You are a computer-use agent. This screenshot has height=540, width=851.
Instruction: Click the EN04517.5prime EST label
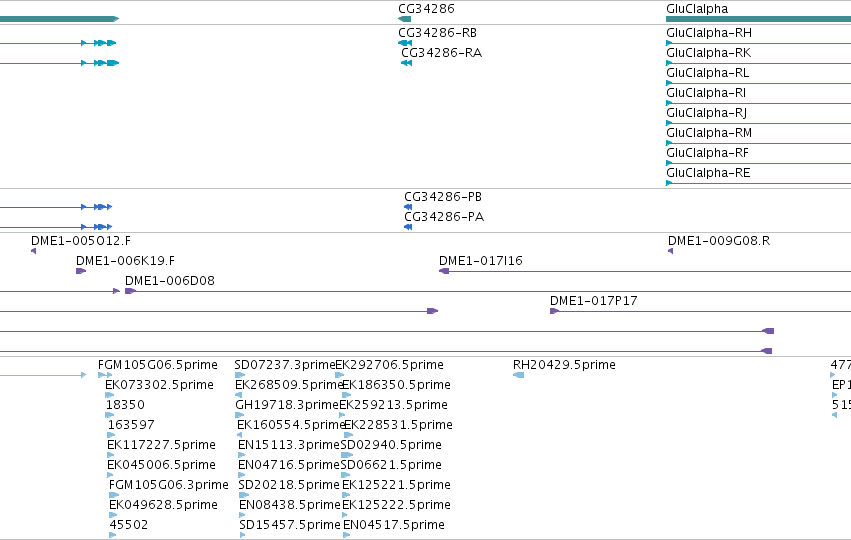394,525
